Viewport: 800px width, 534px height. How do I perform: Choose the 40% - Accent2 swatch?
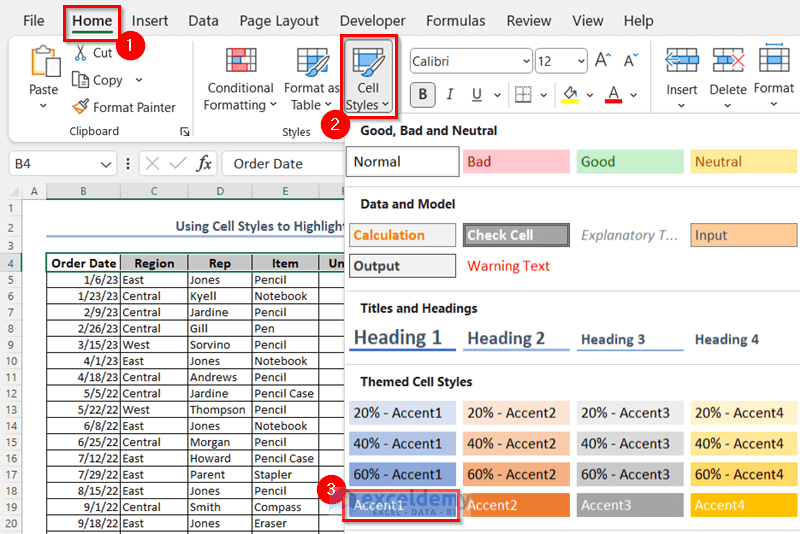[516, 444]
